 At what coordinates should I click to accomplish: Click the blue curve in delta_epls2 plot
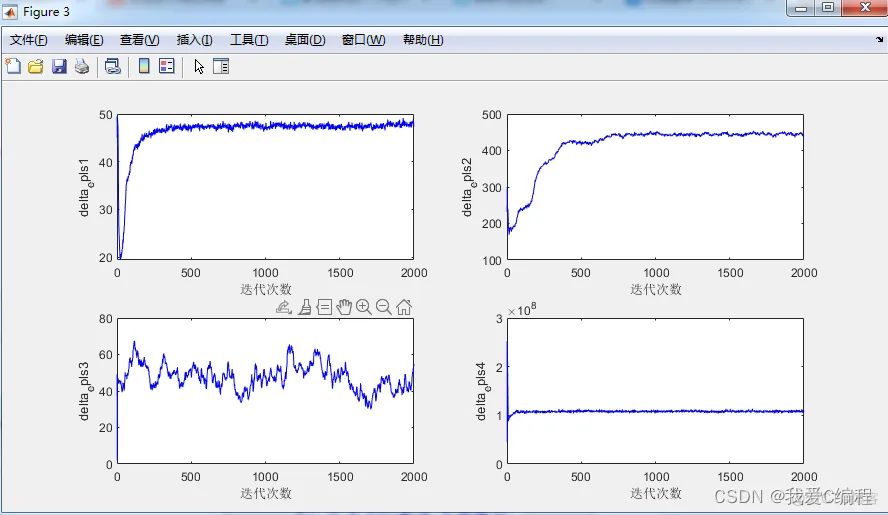657,134
